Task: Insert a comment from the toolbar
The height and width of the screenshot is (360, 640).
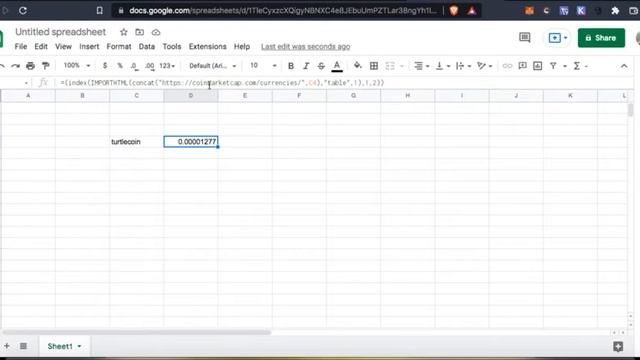Action: tap(522, 66)
